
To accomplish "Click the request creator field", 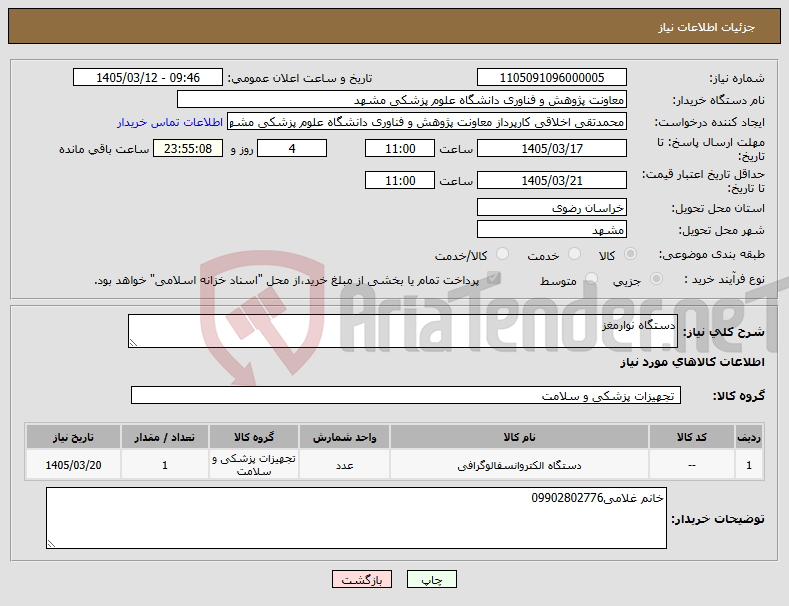I will pyautogui.click(x=427, y=122).
